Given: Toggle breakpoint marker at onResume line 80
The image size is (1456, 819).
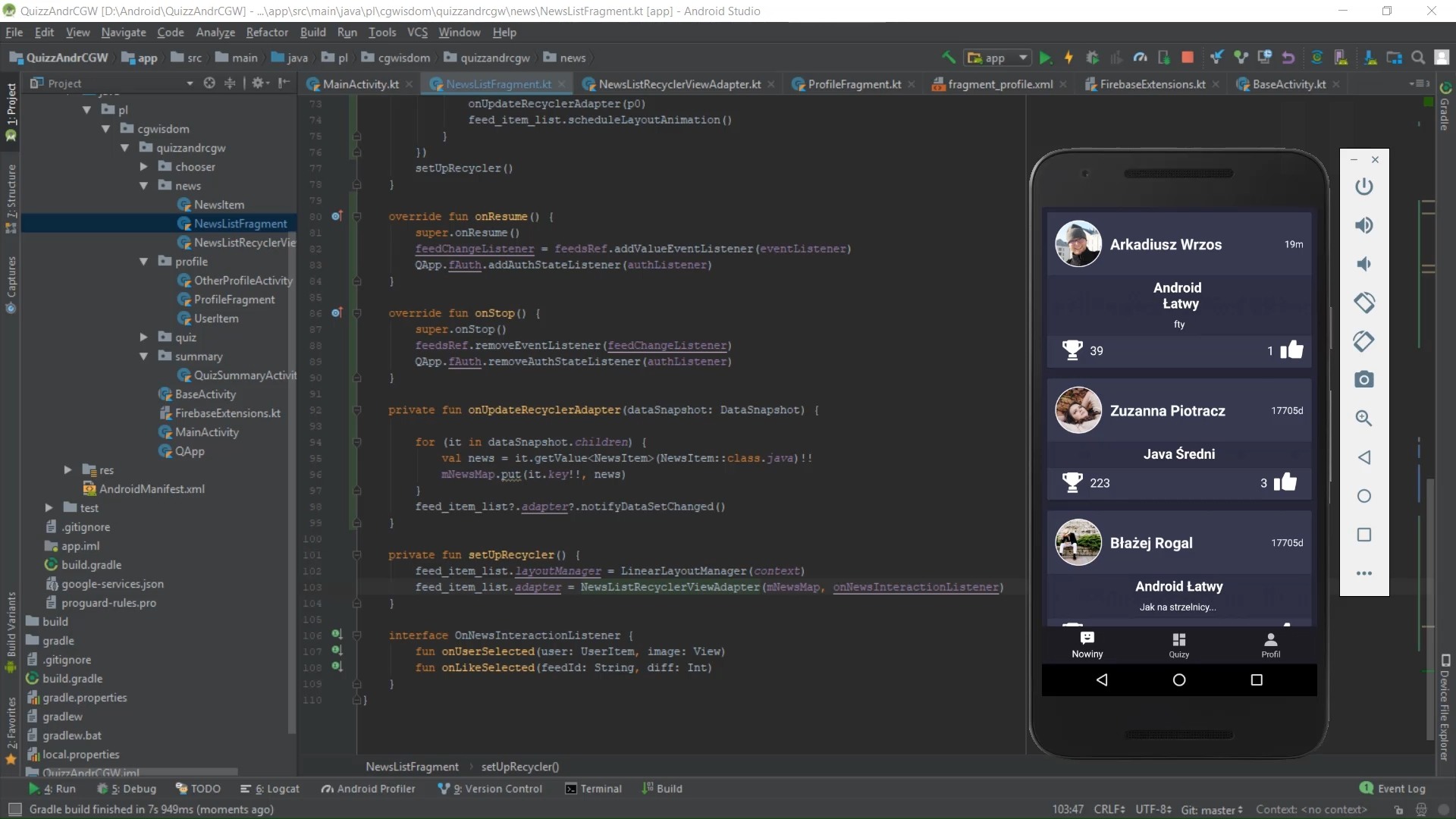Looking at the screenshot, I should click(337, 216).
